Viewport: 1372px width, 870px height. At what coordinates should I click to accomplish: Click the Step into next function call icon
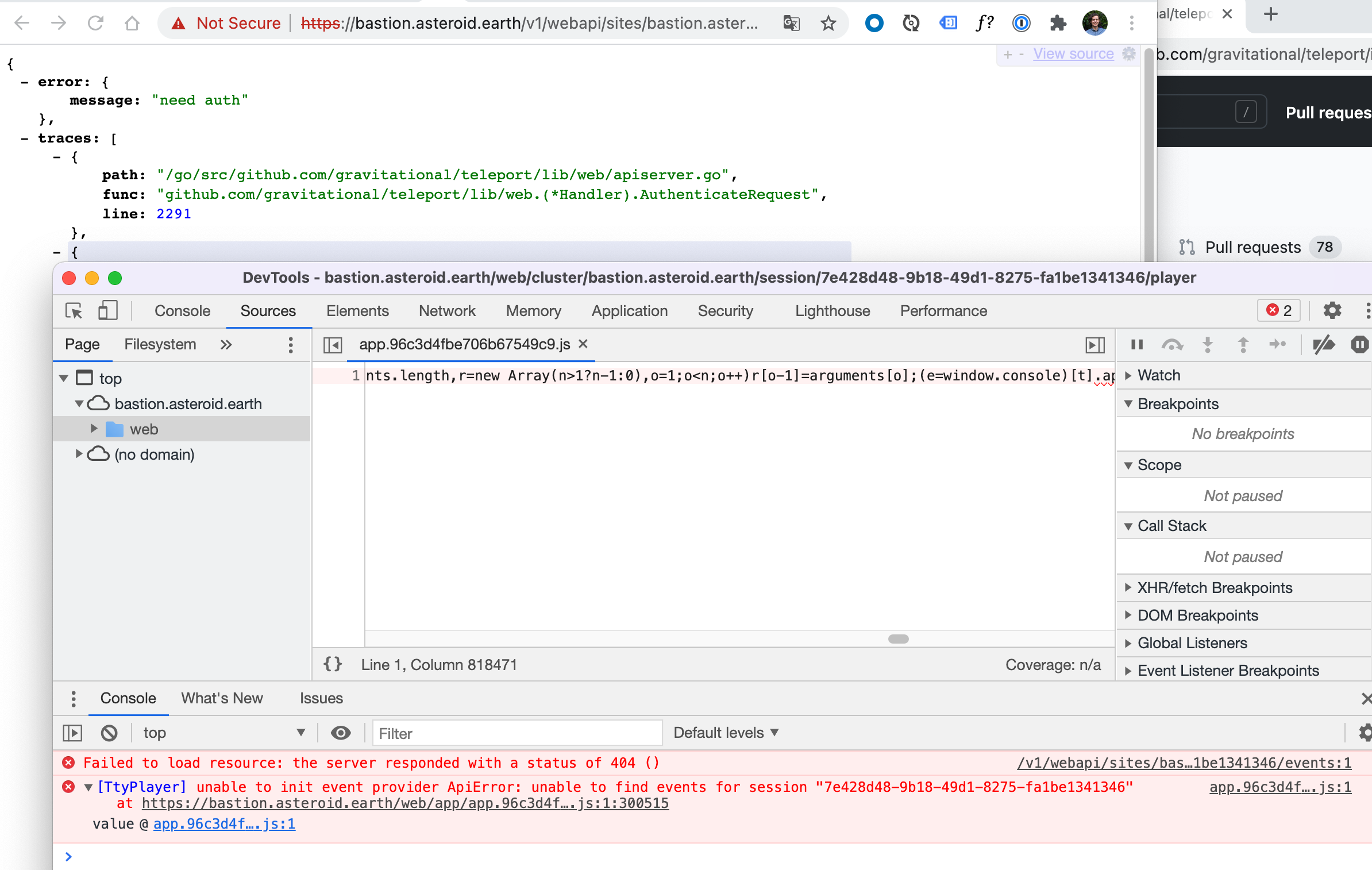pos(1208,345)
